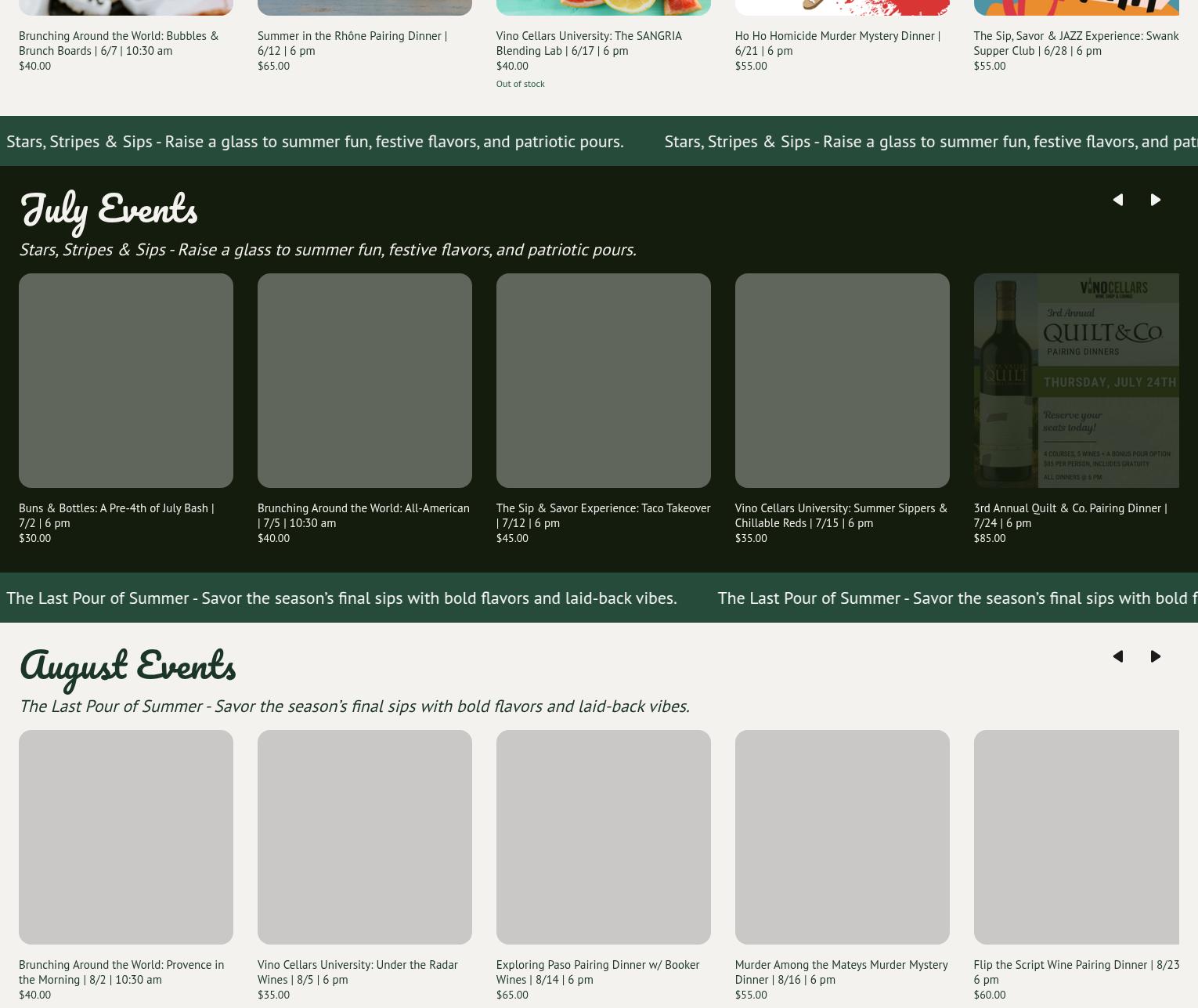Click the Quilt & Co Pairing Dinners poster image
1198x1008 pixels.
click(1077, 381)
